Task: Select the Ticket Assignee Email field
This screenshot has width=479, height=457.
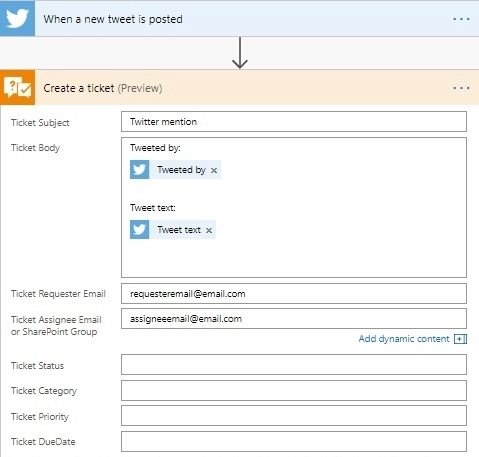Action: pos(294,319)
